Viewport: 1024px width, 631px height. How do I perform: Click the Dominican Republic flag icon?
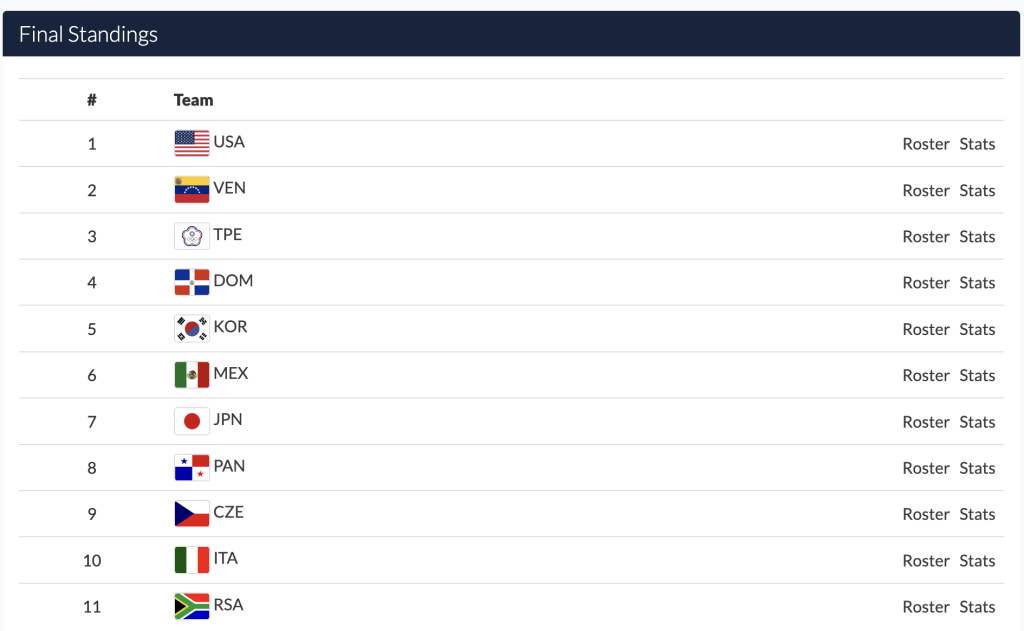click(x=192, y=282)
